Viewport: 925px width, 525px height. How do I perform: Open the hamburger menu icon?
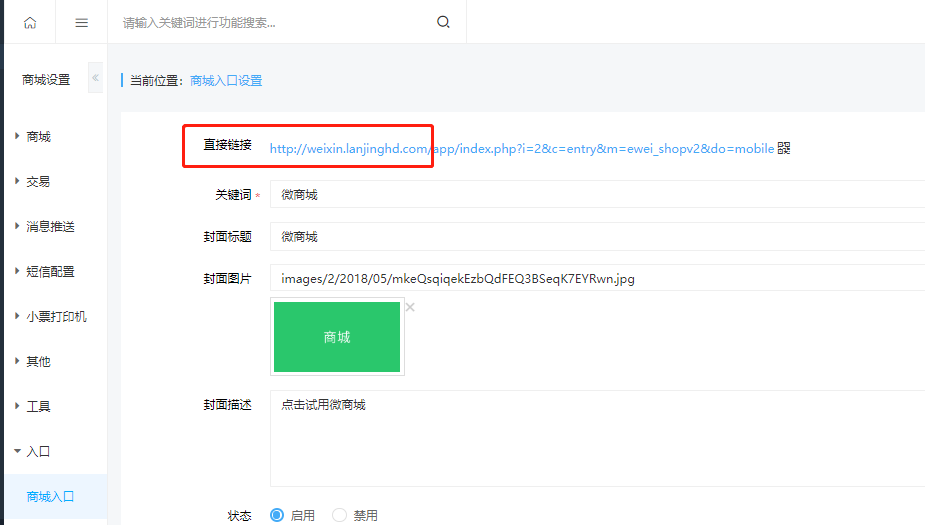click(82, 22)
